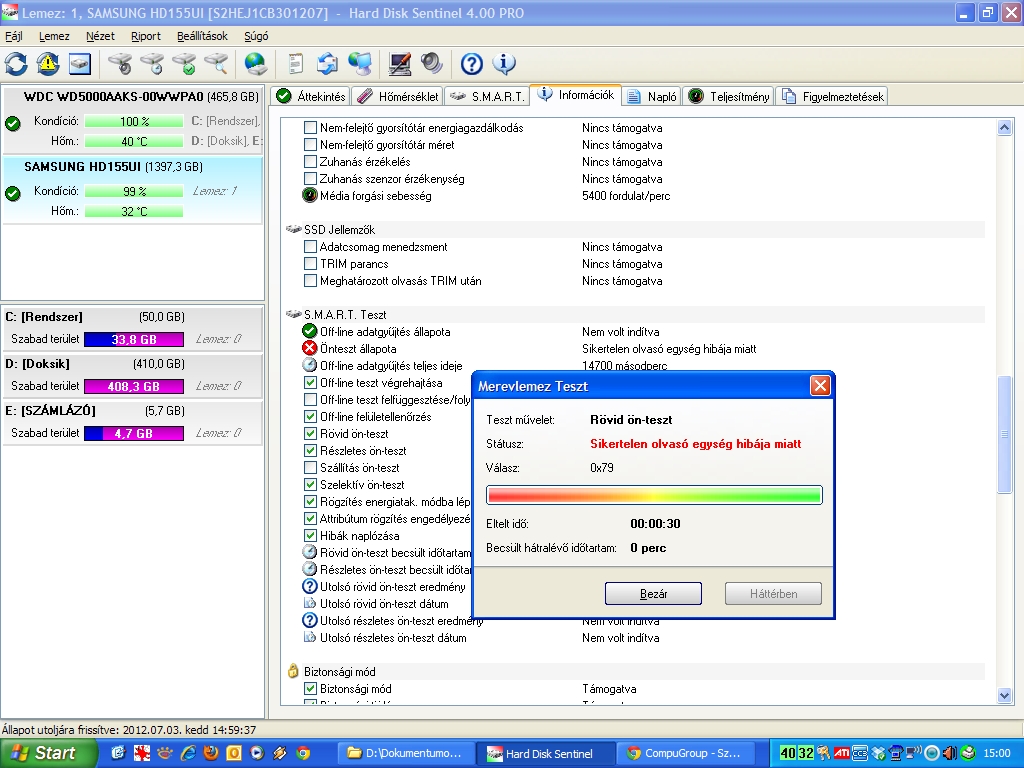Switch to the Teljesítmény tab

coord(730,97)
